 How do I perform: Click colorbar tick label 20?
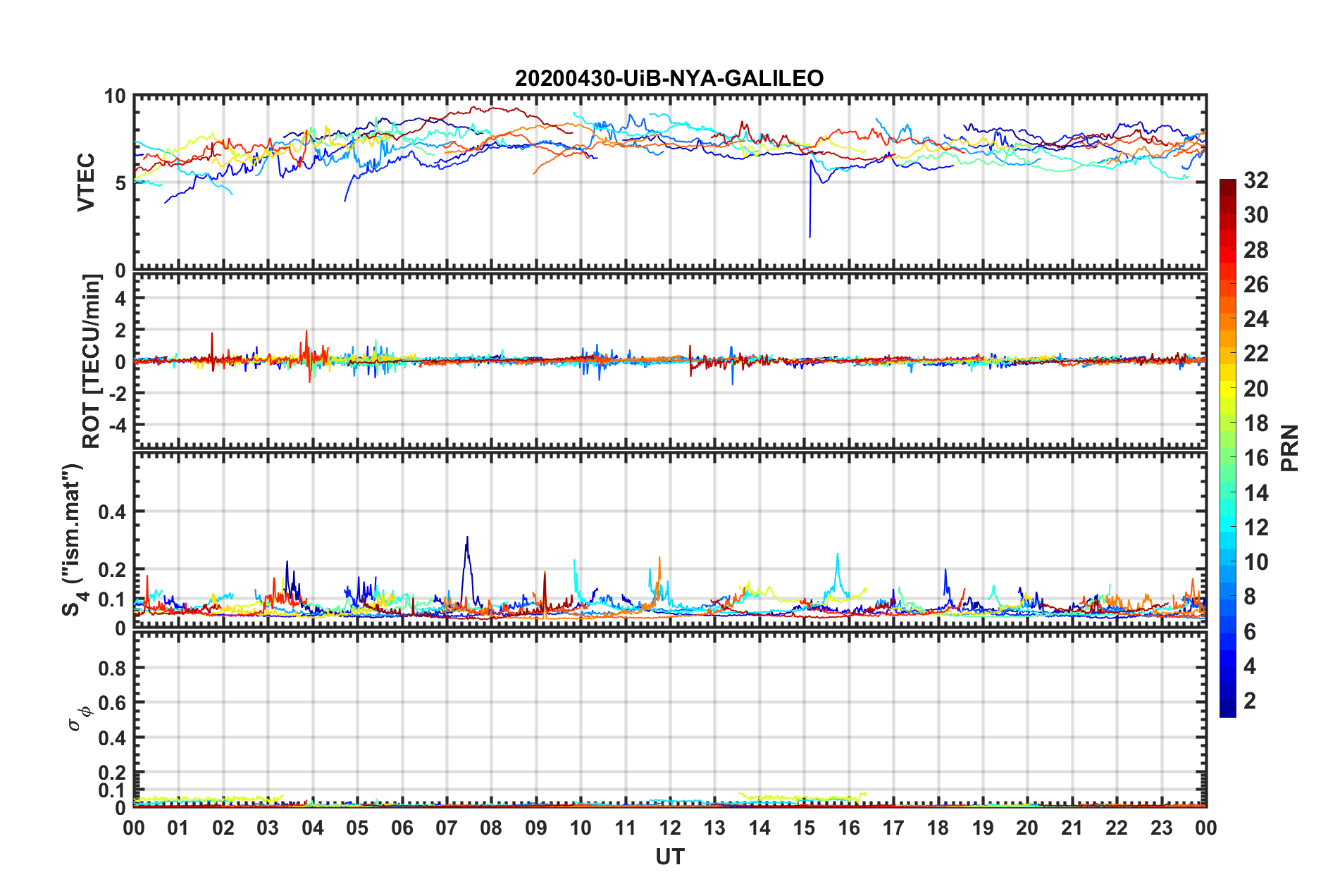click(x=1255, y=388)
